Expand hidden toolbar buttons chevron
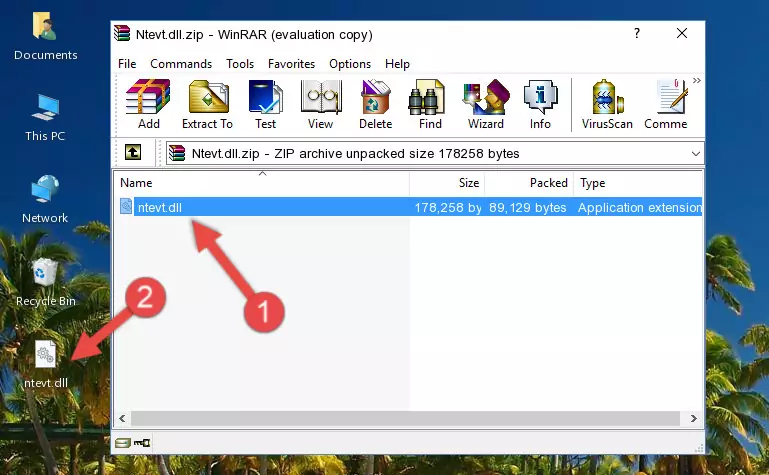Viewport: 769px width, 475px height. (697, 81)
